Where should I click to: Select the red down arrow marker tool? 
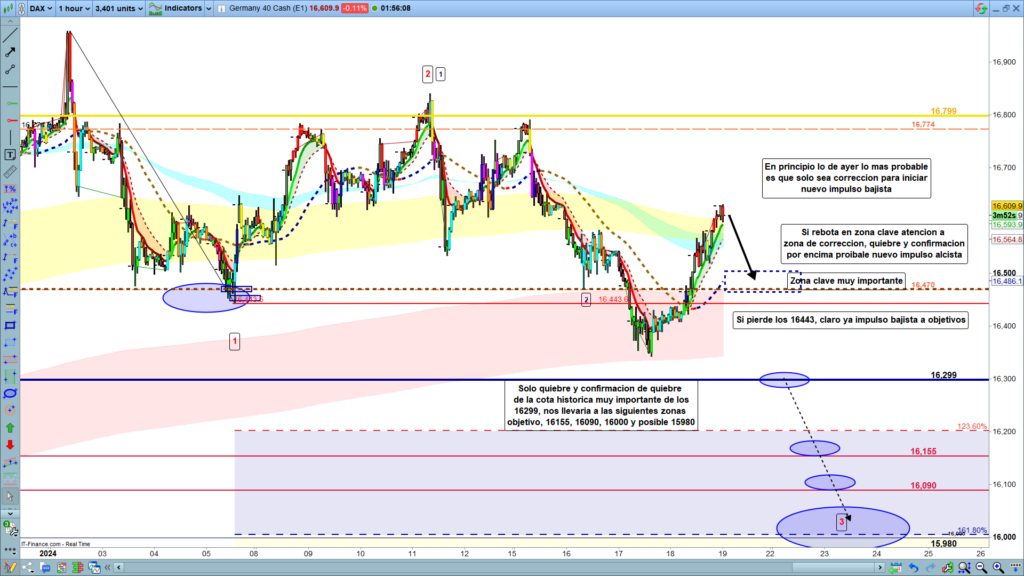coord(10,445)
